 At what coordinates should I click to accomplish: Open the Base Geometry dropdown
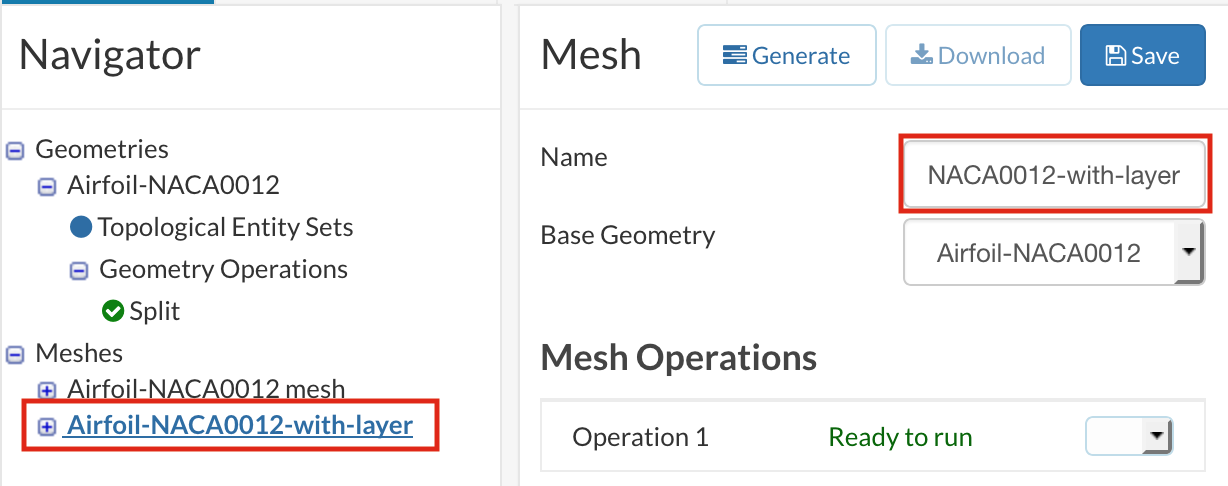click(1053, 253)
